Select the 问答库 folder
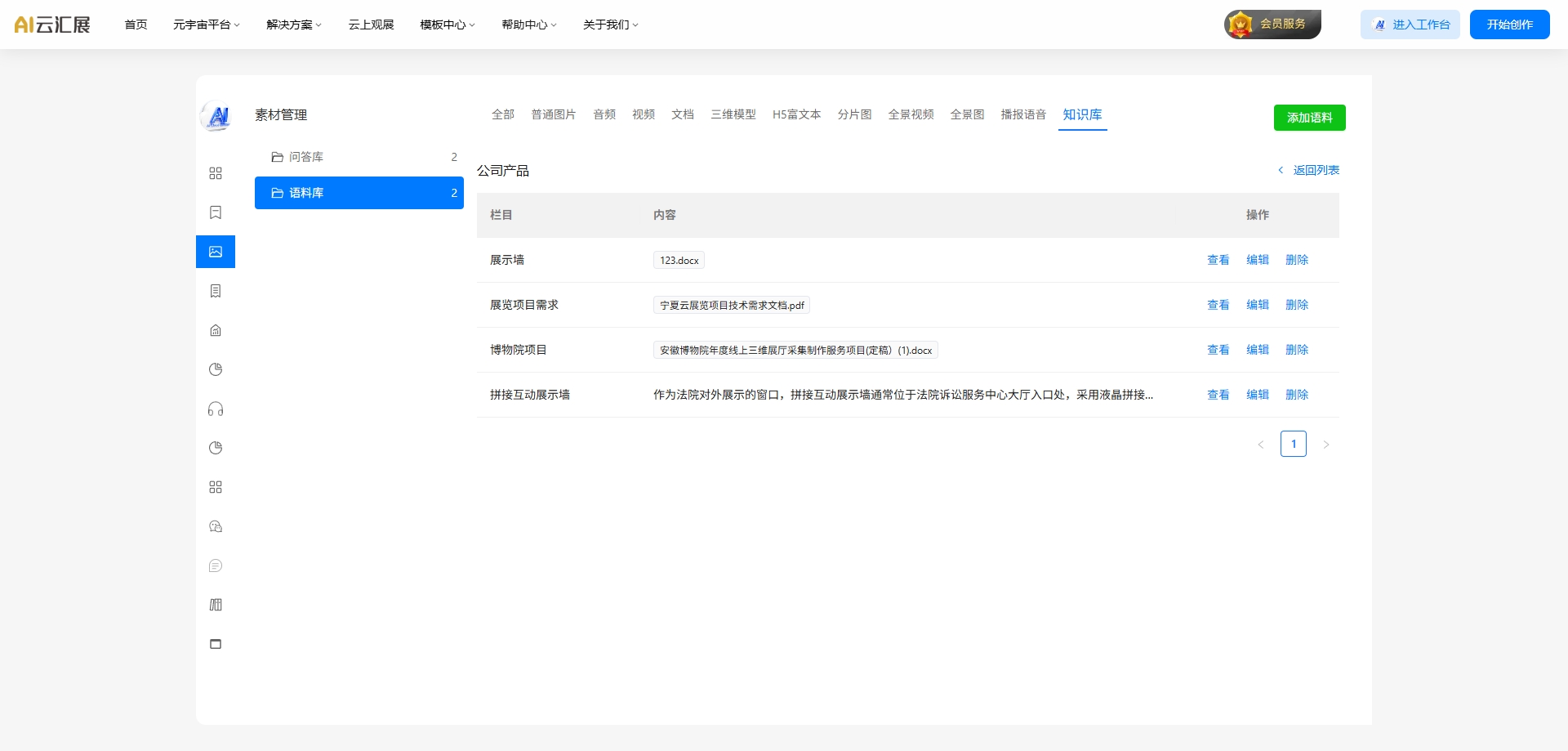The width and height of the screenshot is (1568, 751). coord(306,157)
